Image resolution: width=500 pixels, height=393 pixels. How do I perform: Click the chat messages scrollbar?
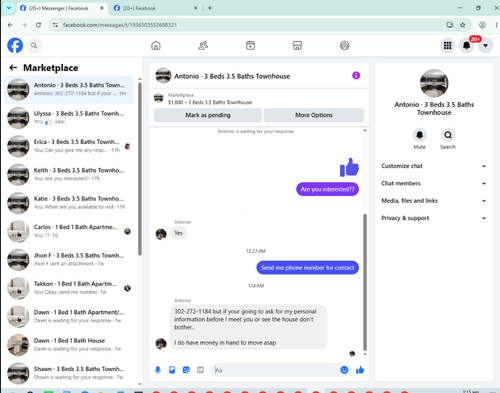click(365, 282)
